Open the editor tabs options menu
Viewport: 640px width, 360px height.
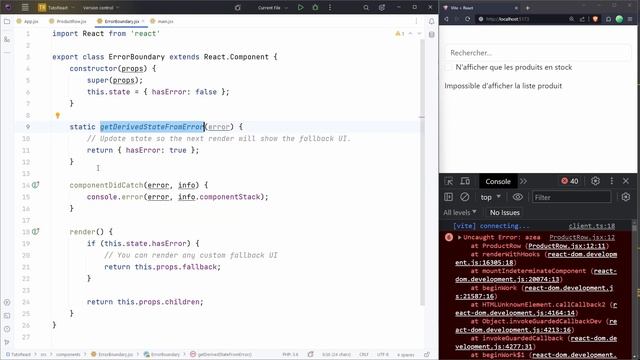click(x=416, y=21)
